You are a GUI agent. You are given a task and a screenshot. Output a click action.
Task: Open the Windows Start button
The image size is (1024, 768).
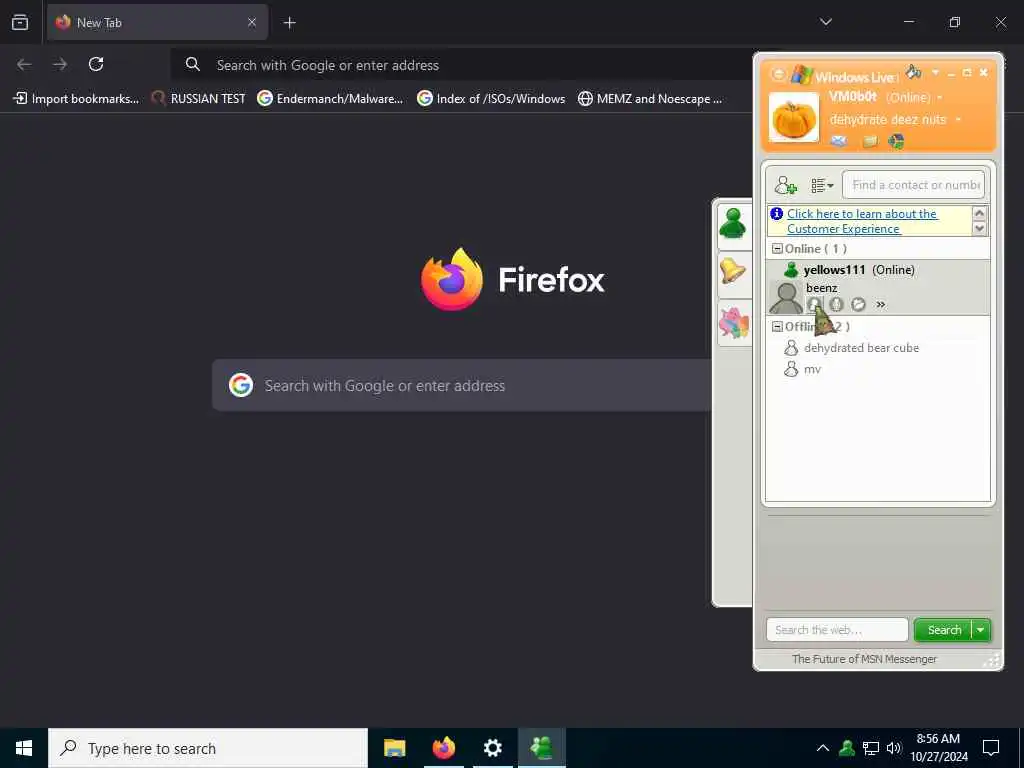tap(24, 748)
